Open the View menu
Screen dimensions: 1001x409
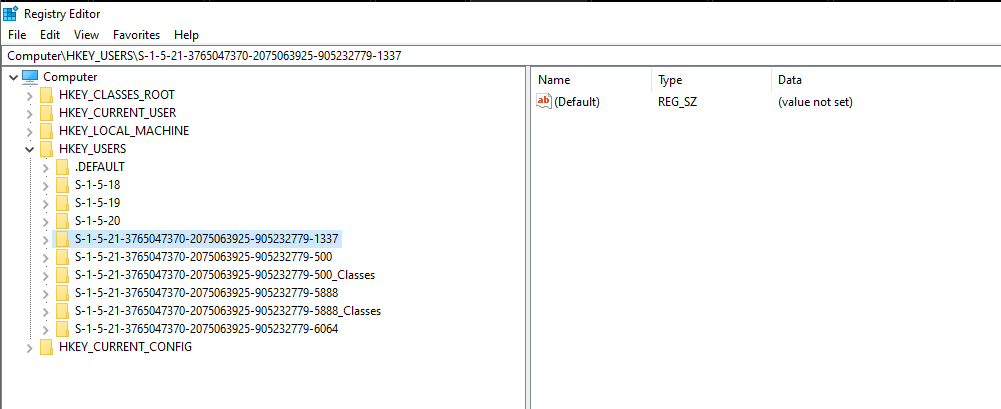(86, 34)
